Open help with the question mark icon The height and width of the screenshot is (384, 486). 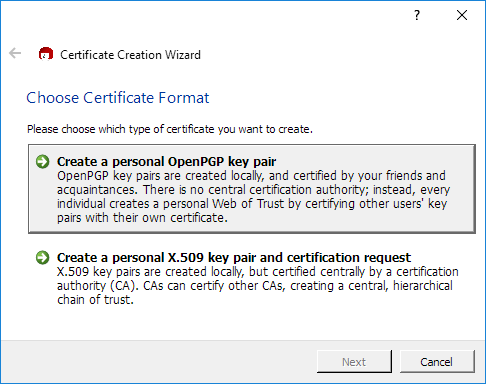pos(417,15)
